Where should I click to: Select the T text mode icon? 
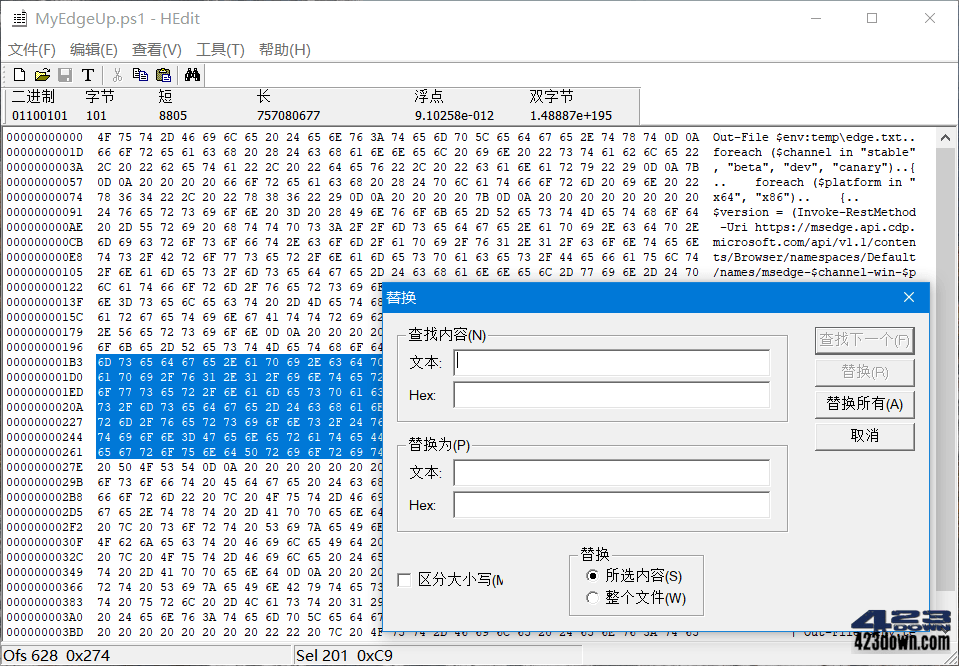[x=87, y=74]
